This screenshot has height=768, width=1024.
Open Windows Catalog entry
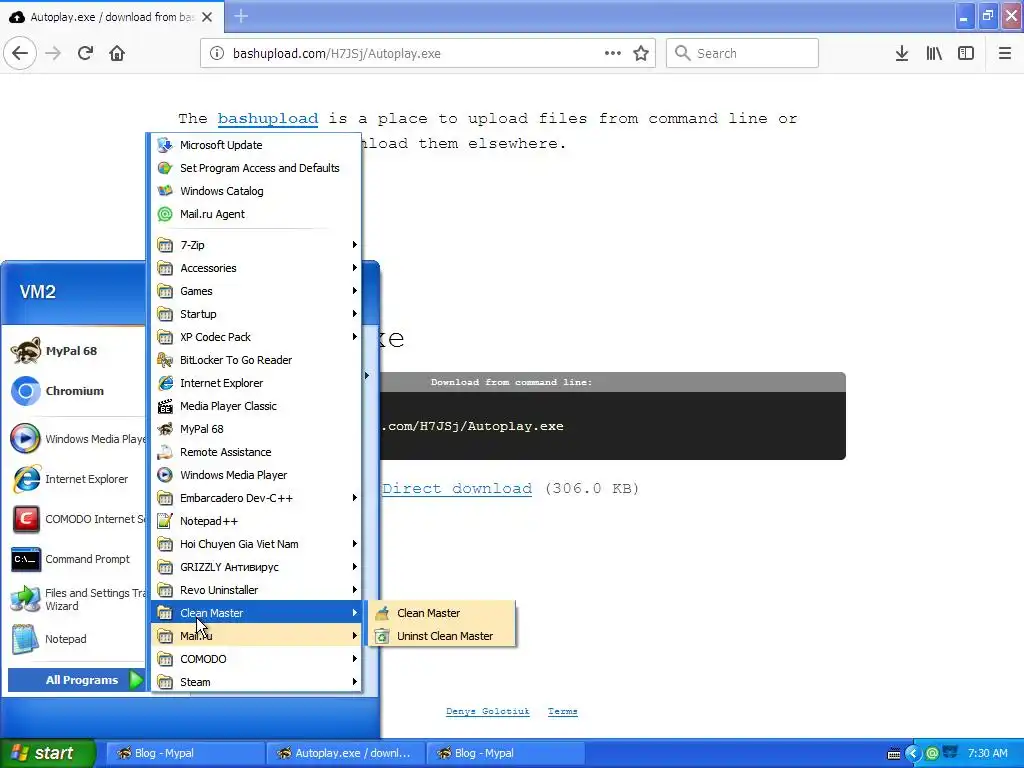click(256, 191)
